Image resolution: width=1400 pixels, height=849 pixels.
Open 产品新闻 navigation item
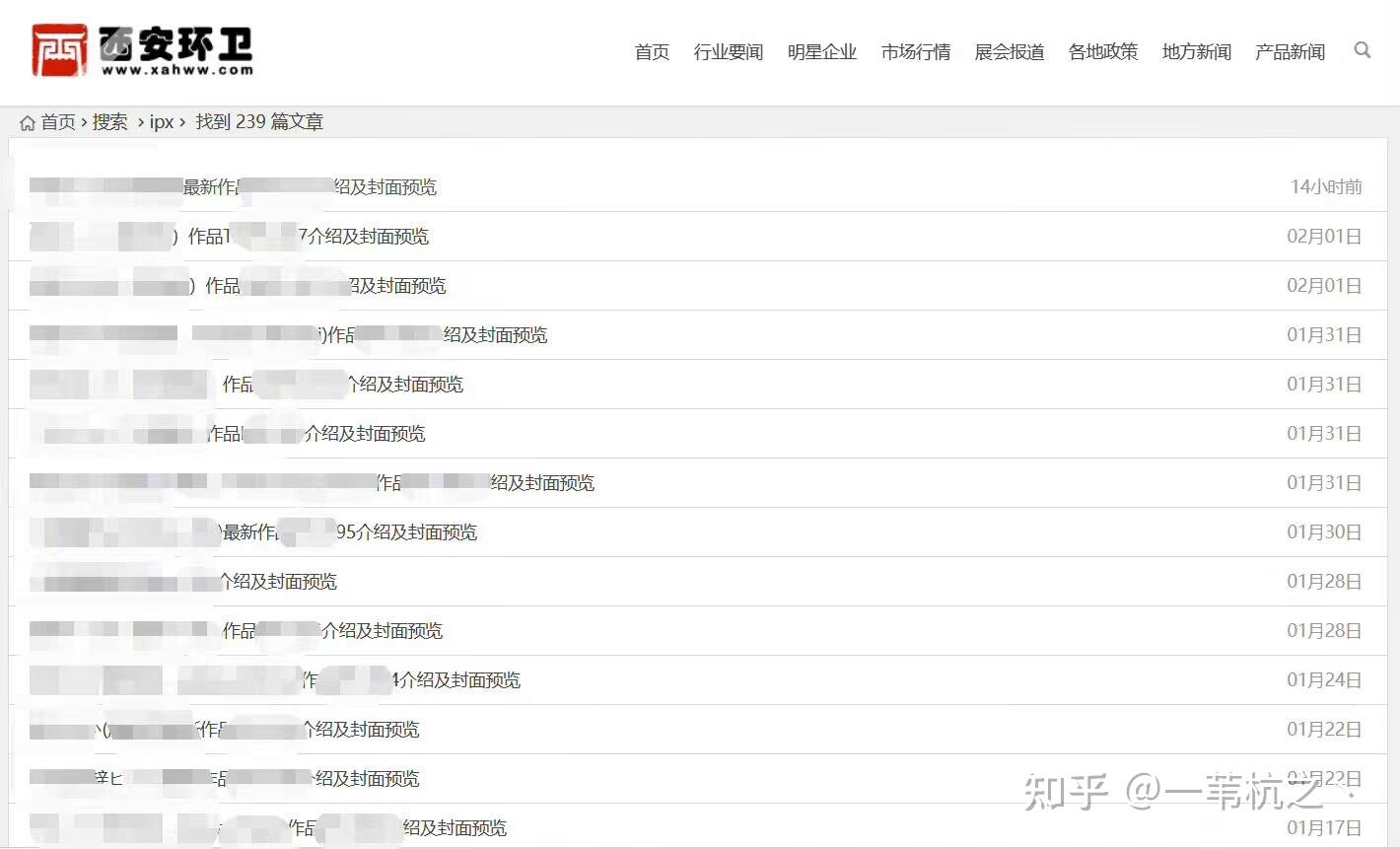click(1290, 51)
